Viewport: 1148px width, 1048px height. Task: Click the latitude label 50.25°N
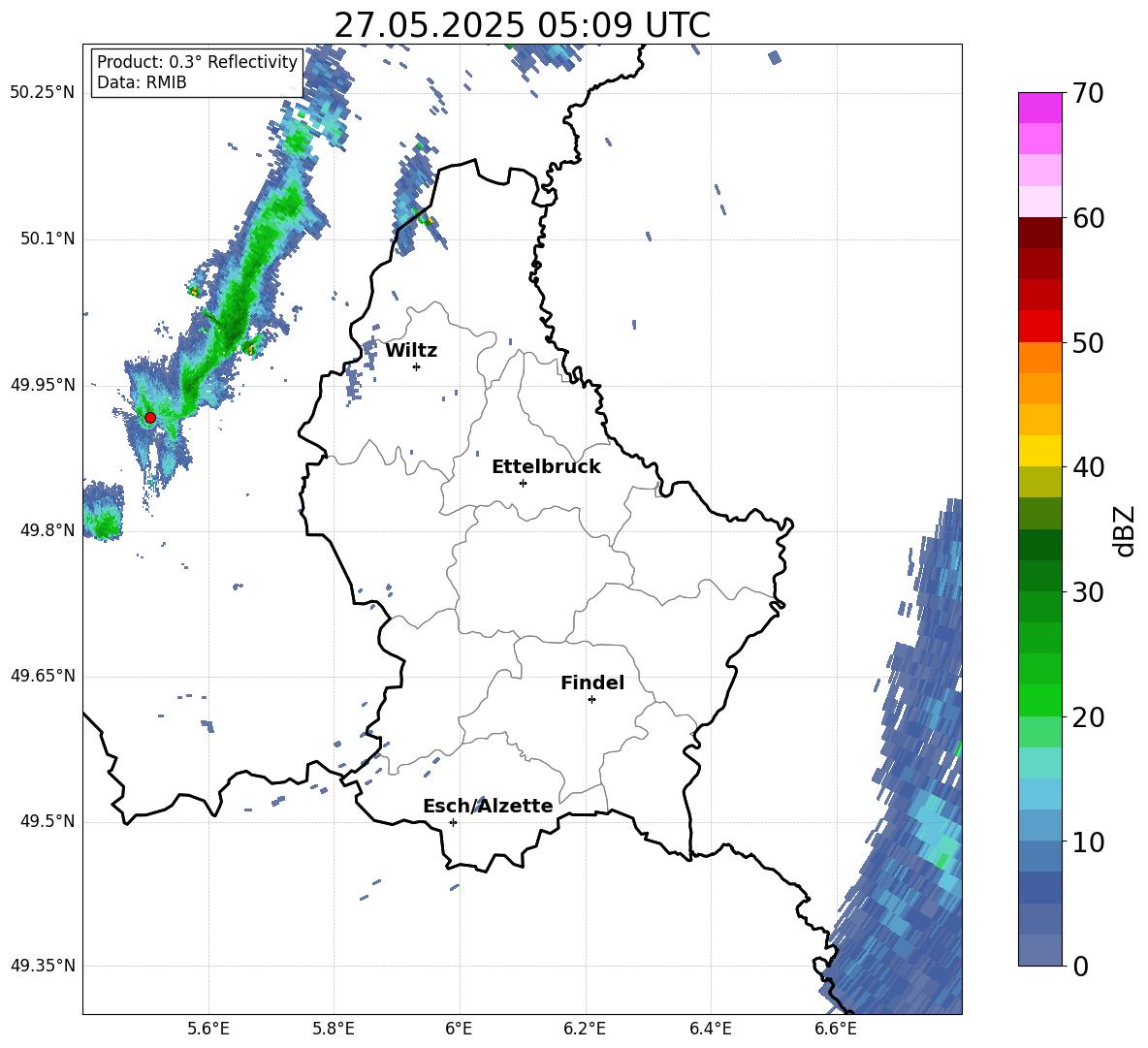point(43,93)
